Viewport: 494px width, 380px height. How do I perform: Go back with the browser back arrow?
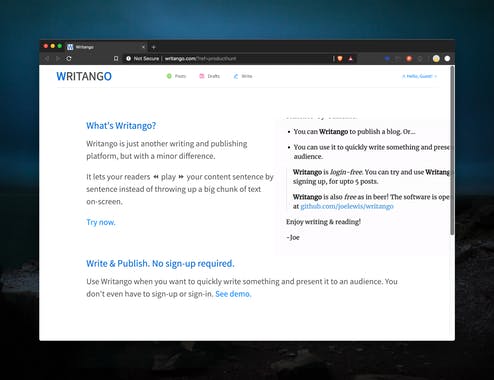[47, 59]
